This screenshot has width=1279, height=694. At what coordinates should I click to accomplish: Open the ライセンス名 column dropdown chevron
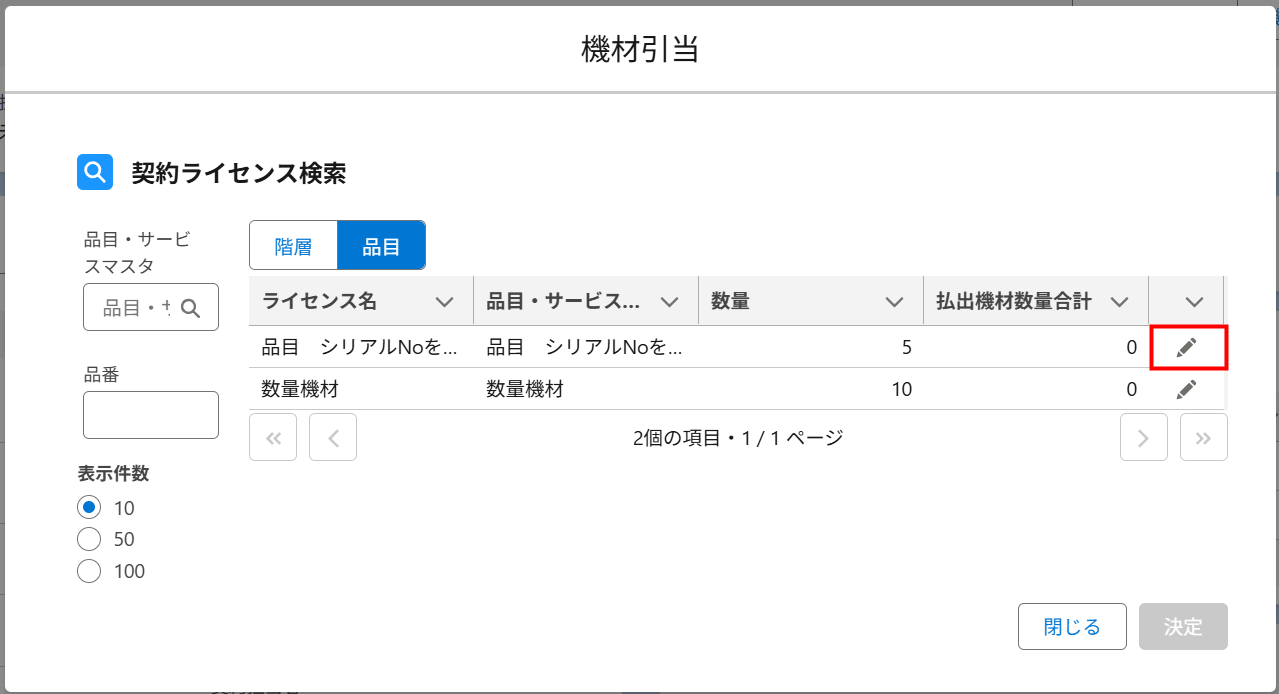445,301
